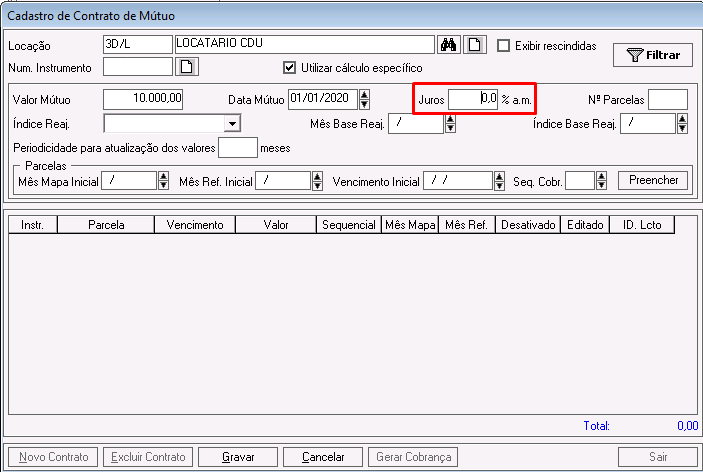703x472 pixels.
Task: Click the Índice Base Reaj. spinner
Action: pos(682,123)
